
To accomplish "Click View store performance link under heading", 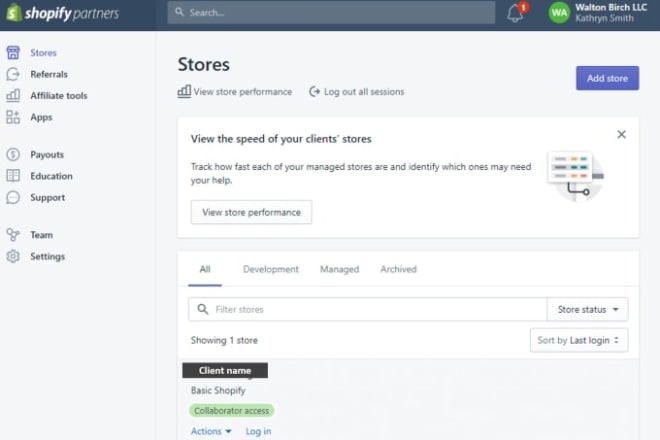I will (x=242, y=92).
